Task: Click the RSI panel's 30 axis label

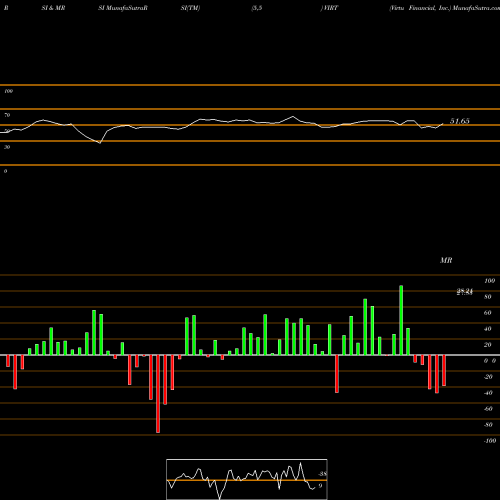Action: click(7, 147)
